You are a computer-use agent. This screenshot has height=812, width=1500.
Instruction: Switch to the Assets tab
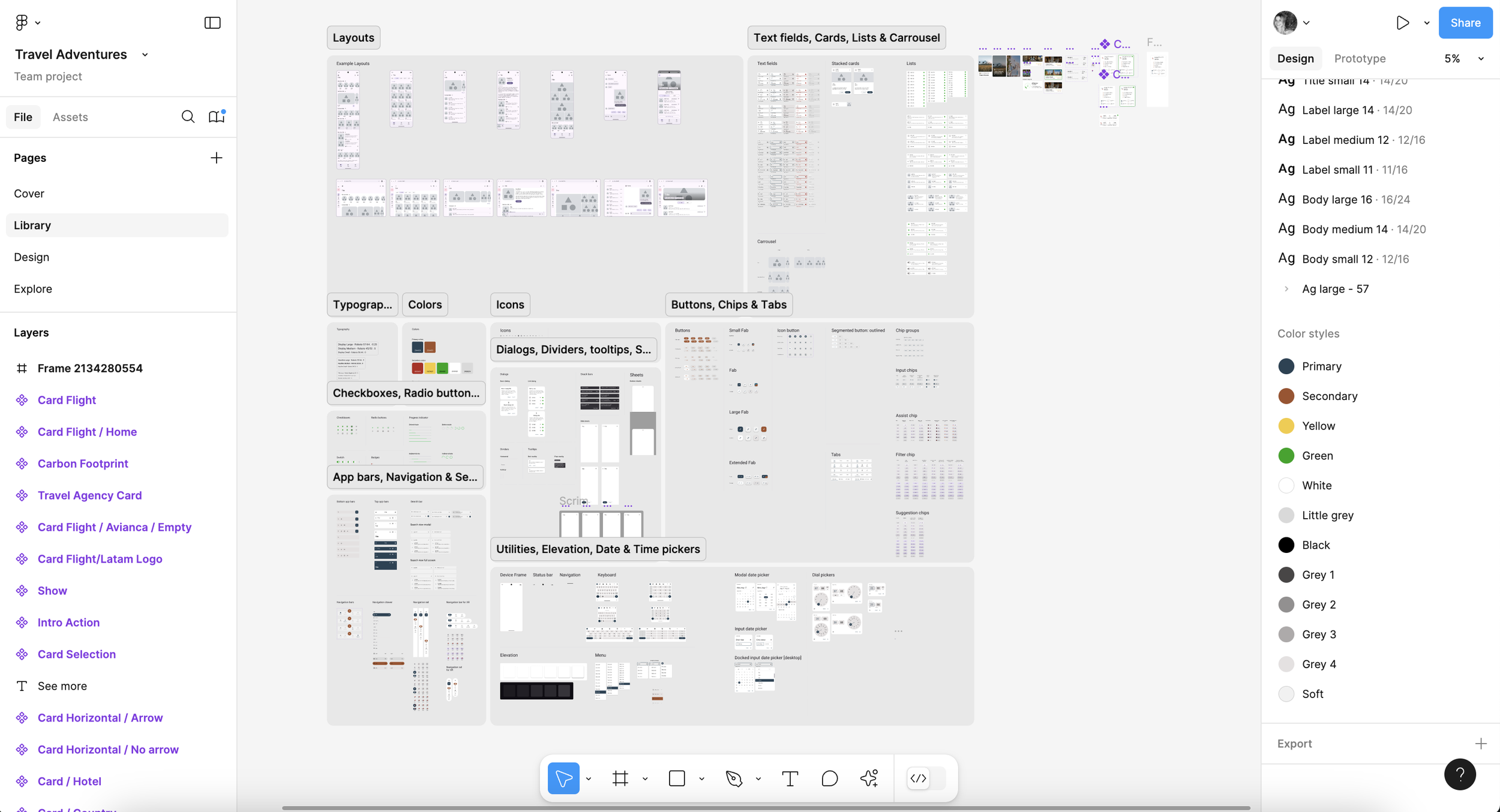pyautogui.click(x=70, y=117)
